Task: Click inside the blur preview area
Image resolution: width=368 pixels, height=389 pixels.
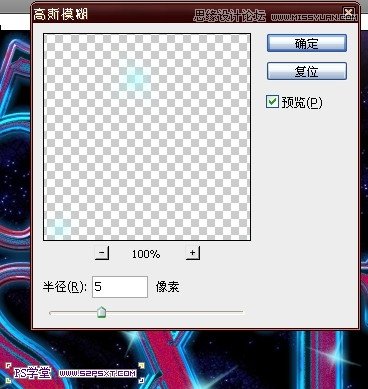Action: [x=147, y=137]
